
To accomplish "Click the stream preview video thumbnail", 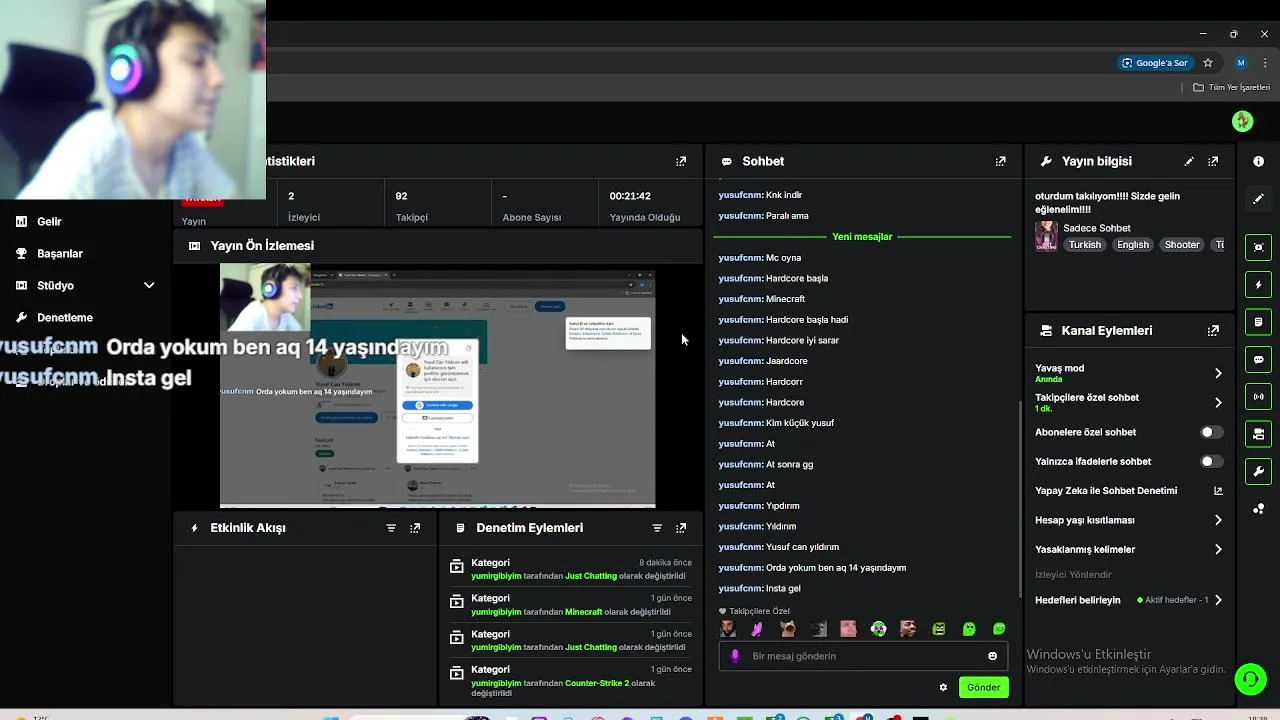I will tap(437, 386).
